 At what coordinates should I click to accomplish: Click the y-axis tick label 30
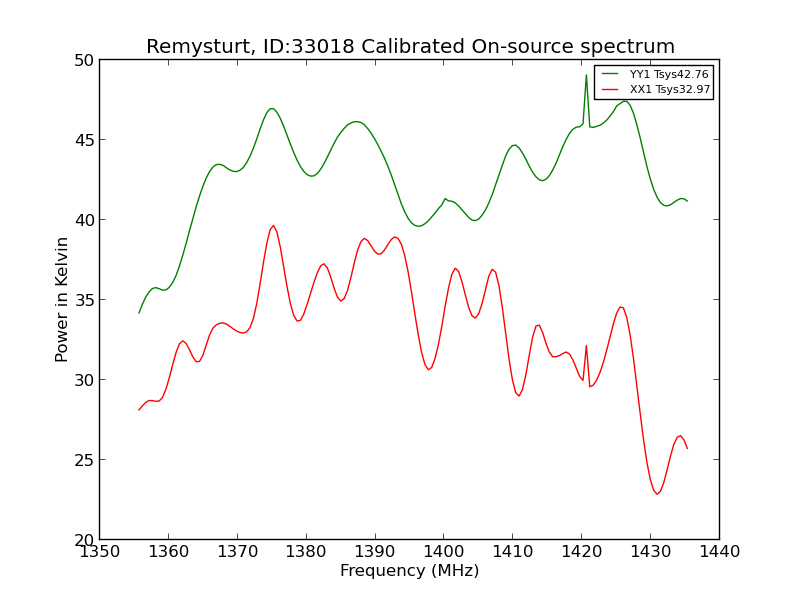[84, 380]
